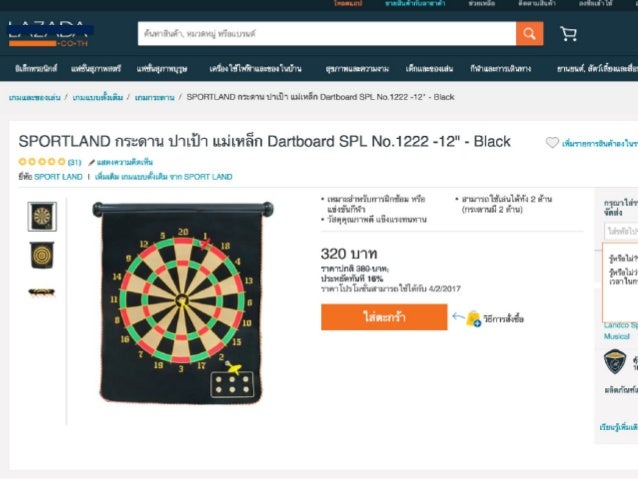Viewport: 638px width, 479px height.
Task: Click the five-star rating icons
Action: [42, 162]
